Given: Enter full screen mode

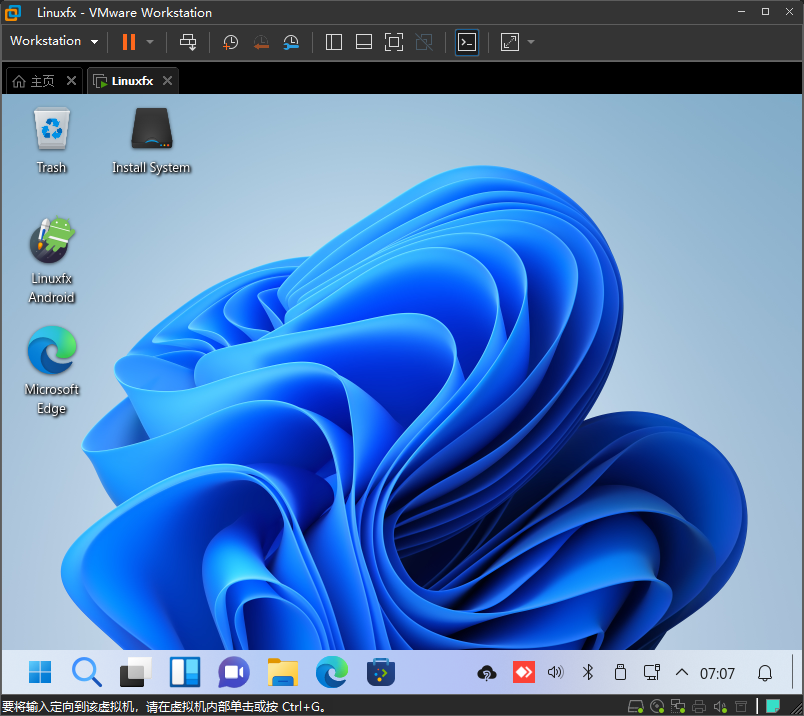Looking at the screenshot, I should pyautogui.click(x=393, y=42).
